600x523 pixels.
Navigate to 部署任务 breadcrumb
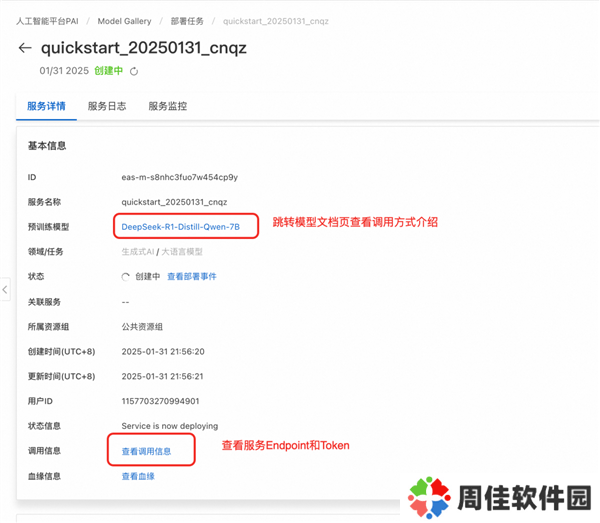click(x=187, y=21)
